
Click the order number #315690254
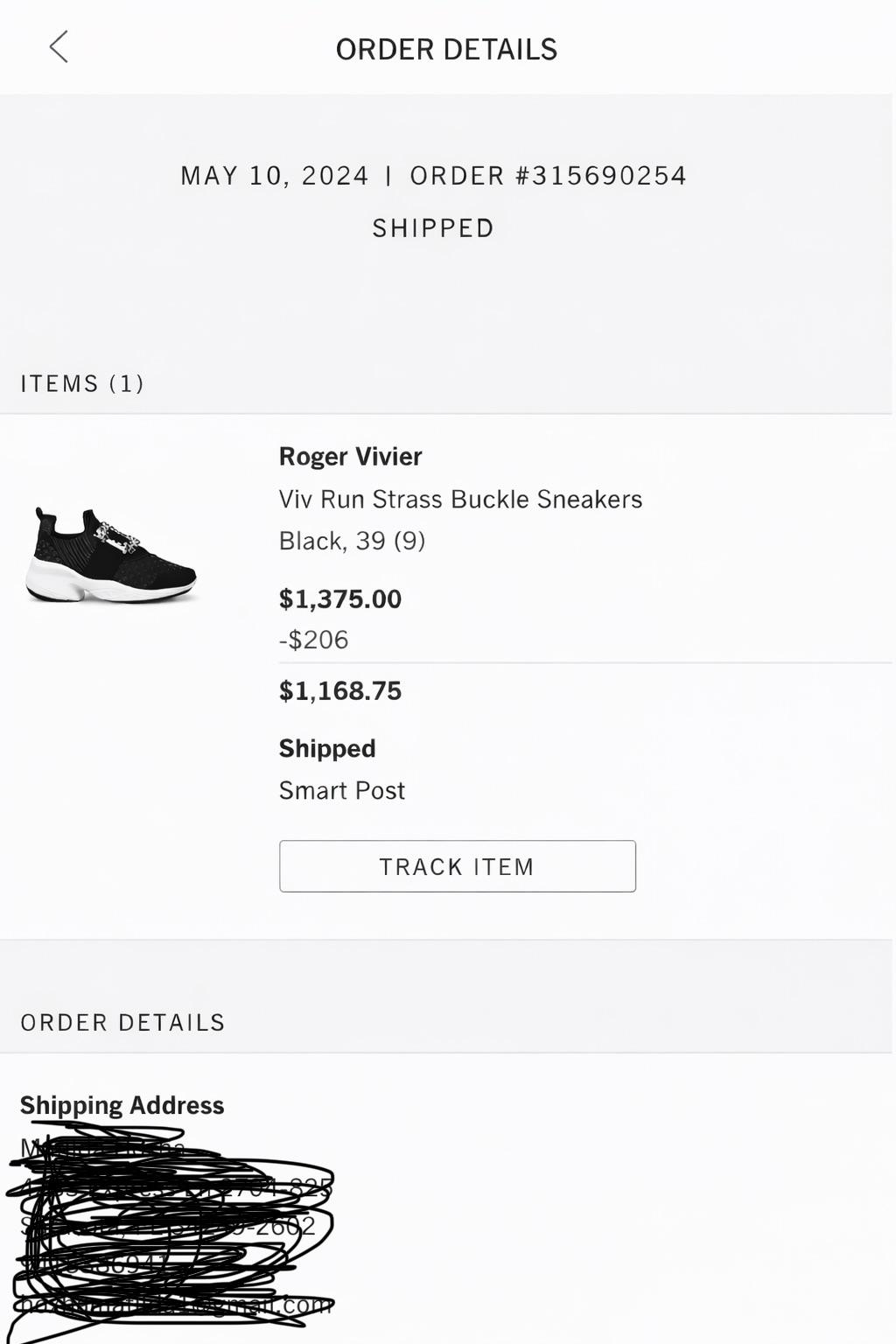[548, 176]
